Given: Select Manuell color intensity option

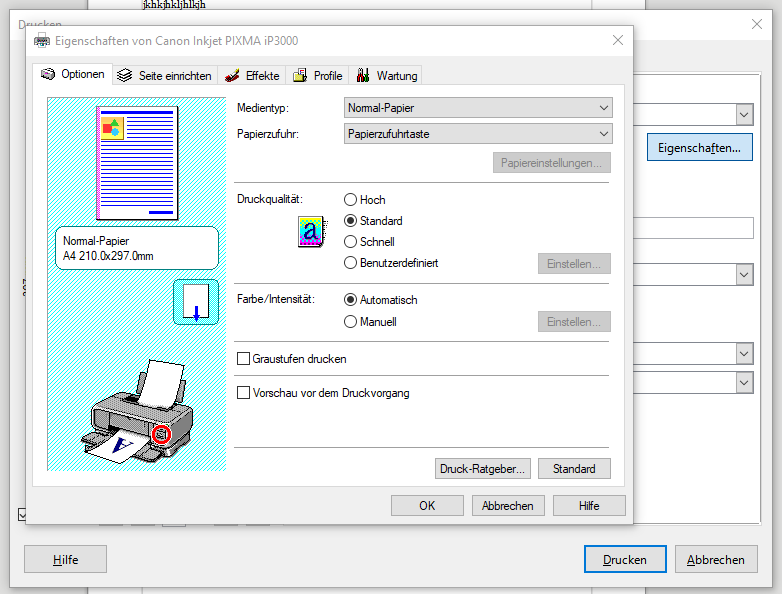Looking at the screenshot, I should 351,322.
